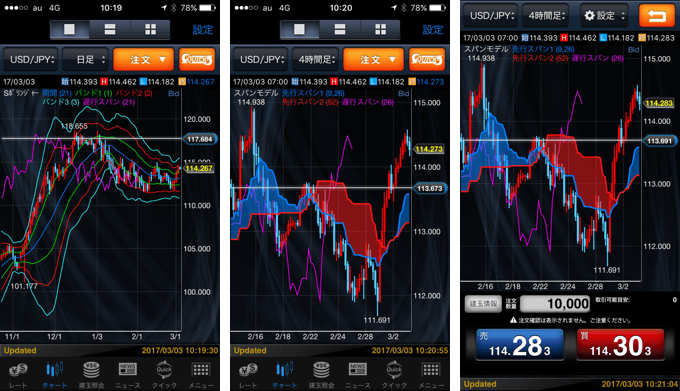
Task: Tap the red 買 114.303 buy button
Action: tap(620, 345)
